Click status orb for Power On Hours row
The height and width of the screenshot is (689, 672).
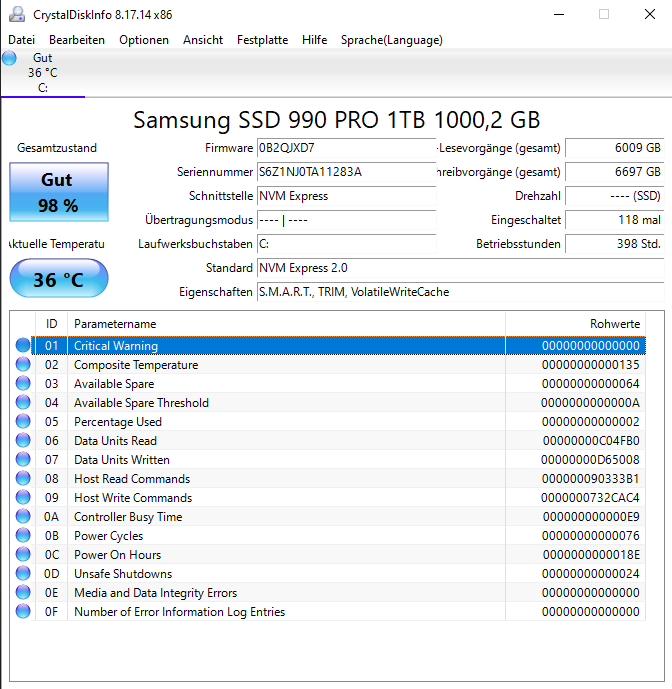pos(23,554)
